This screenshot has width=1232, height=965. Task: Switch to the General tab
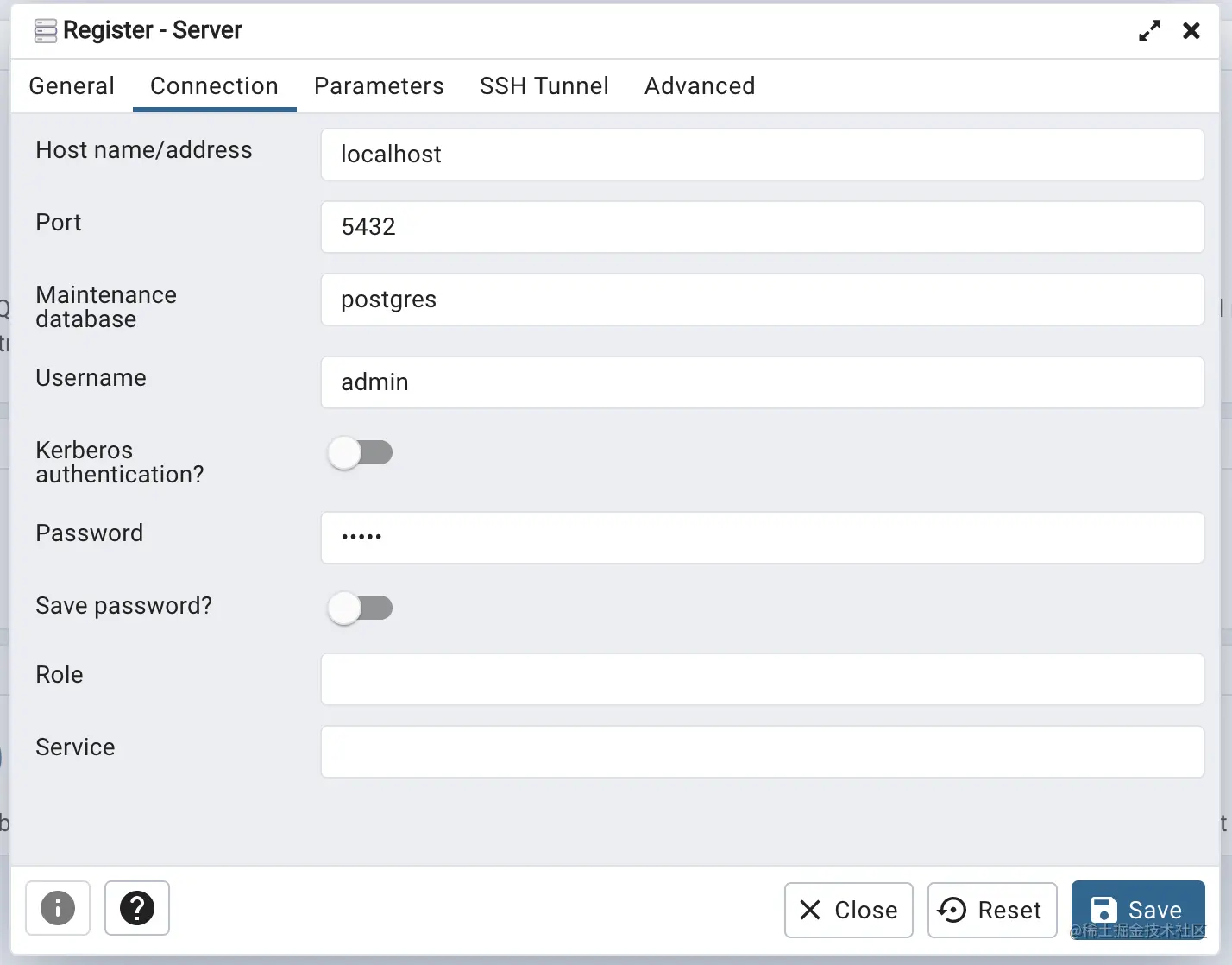(72, 86)
